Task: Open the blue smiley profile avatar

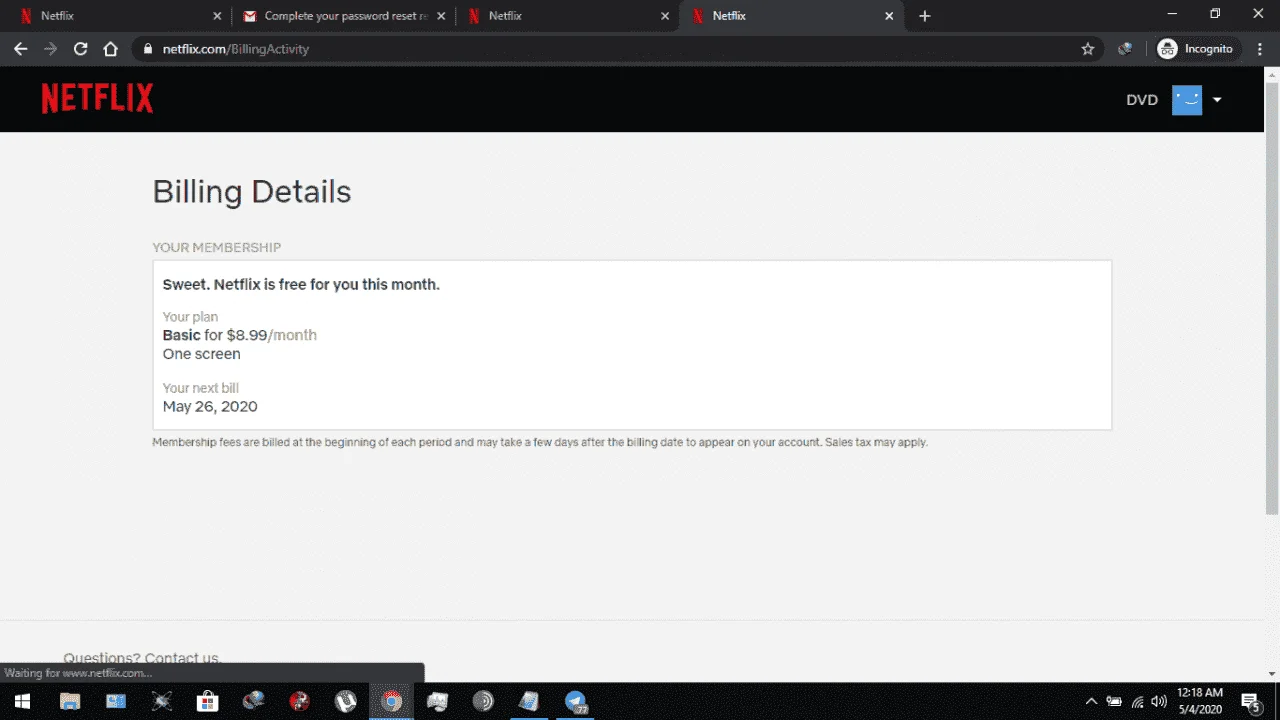Action: (1187, 100)
